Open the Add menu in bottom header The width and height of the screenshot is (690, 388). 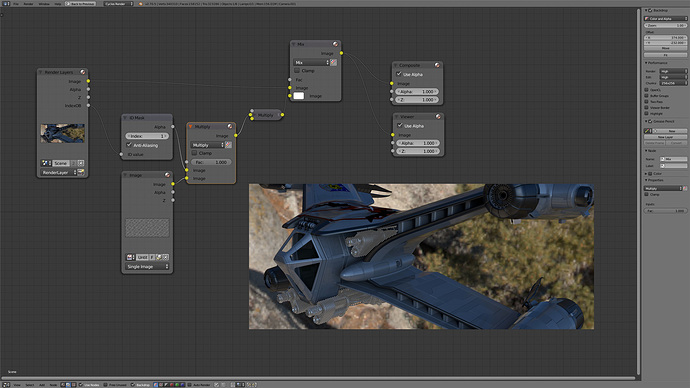click(42, 384)
